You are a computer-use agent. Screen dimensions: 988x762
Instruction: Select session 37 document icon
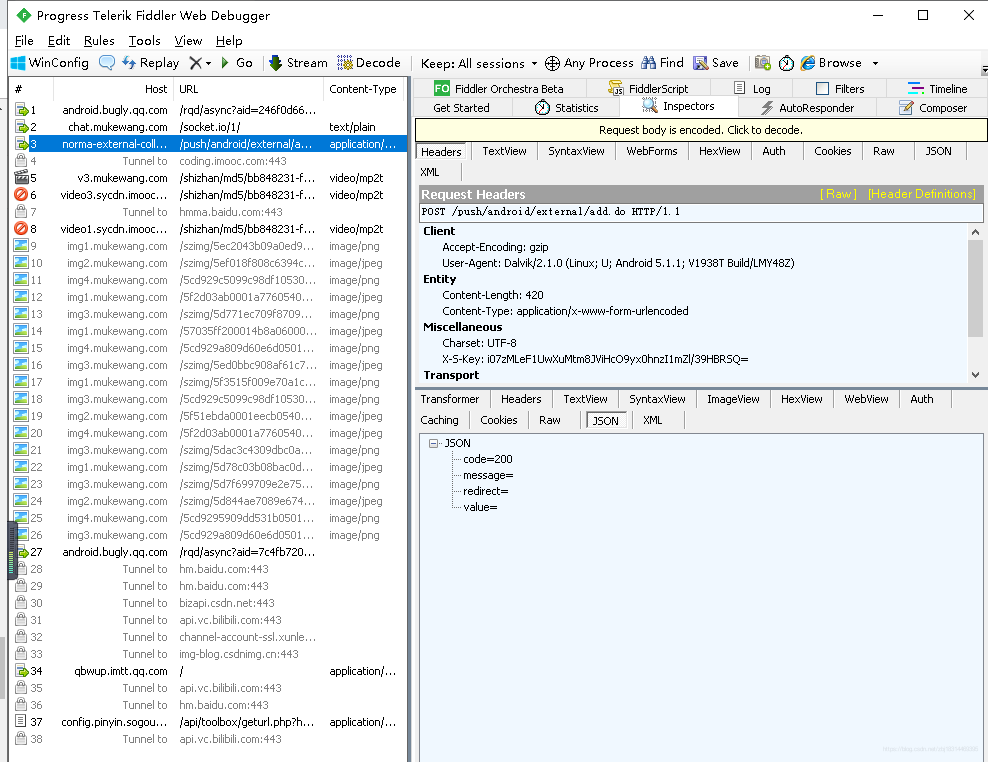click(x=21, y=722)
